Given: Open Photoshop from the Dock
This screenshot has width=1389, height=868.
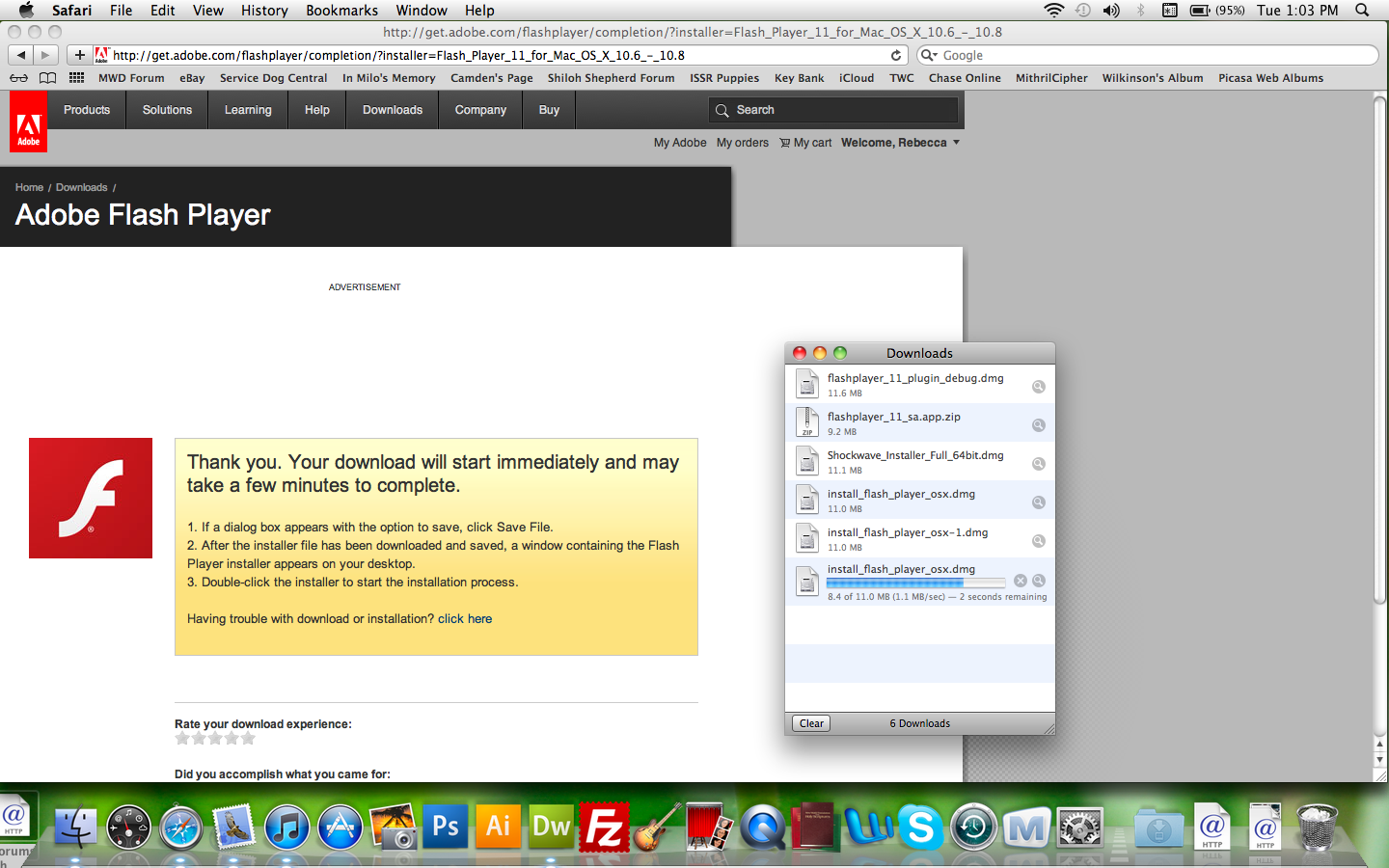Looking at the screenshot, I should point(446,827).
